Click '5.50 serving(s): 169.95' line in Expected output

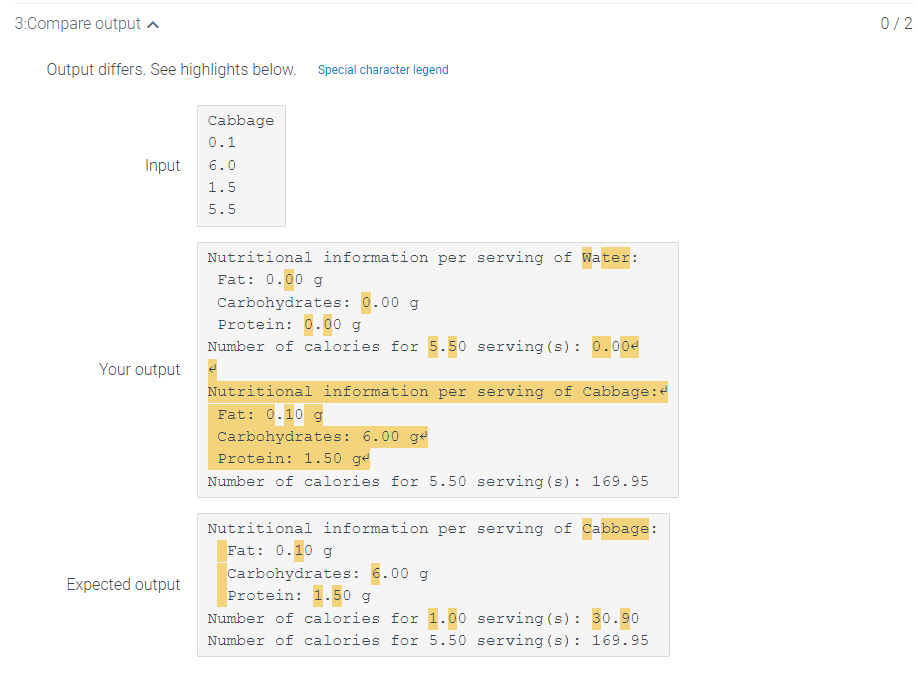[428, 640]
